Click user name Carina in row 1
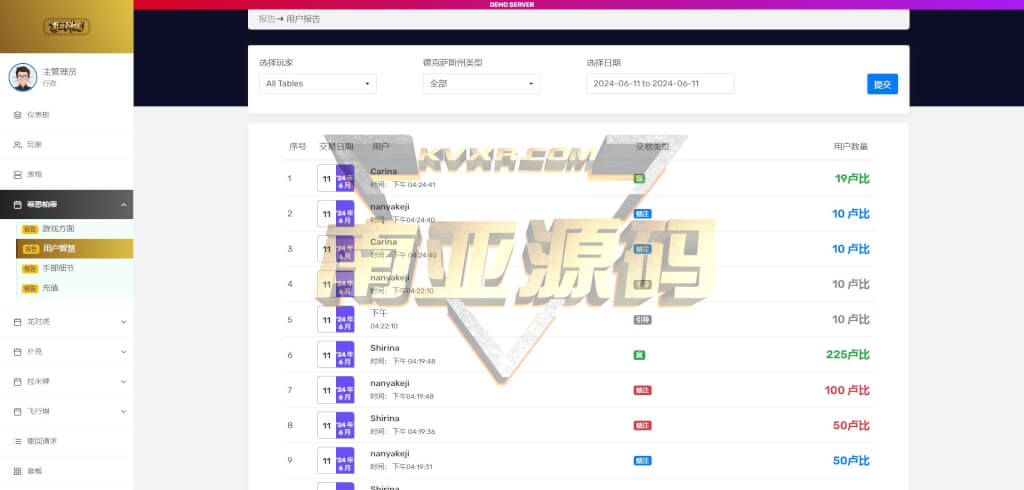Viewport: 1024px width, 490px height. point(383,172)
